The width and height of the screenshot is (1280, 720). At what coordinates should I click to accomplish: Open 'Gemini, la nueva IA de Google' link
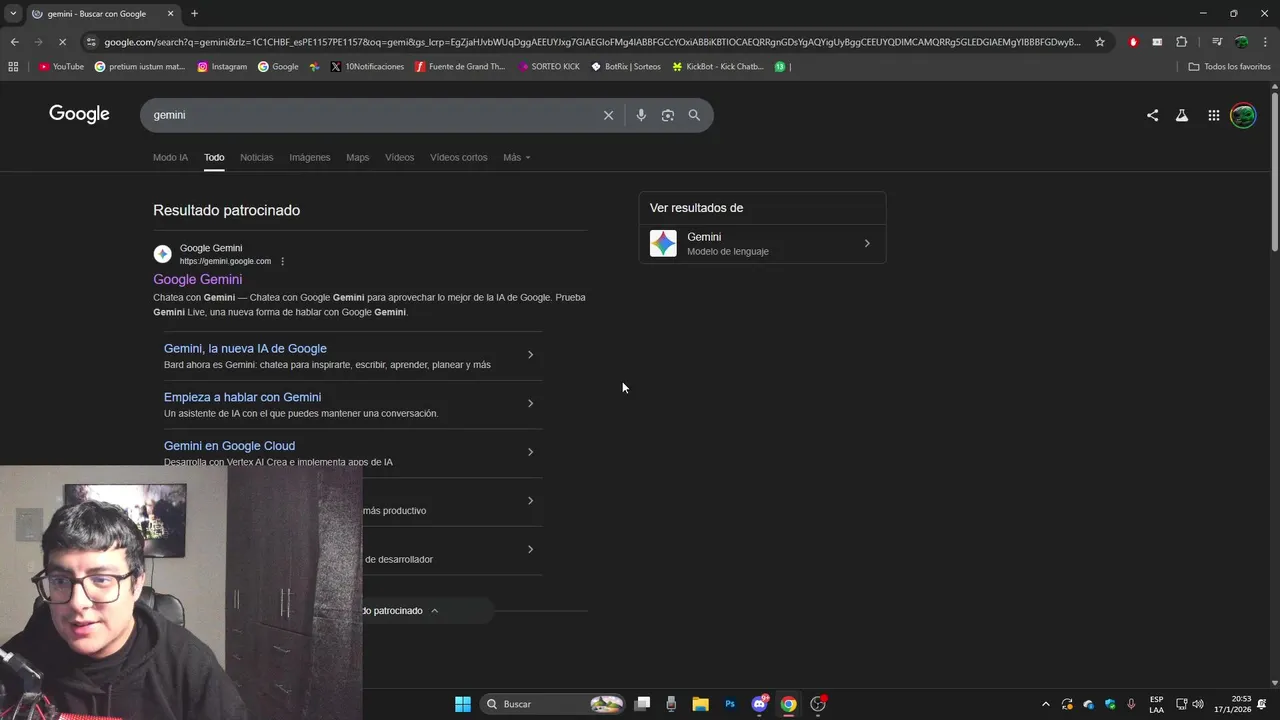(245, 349)
